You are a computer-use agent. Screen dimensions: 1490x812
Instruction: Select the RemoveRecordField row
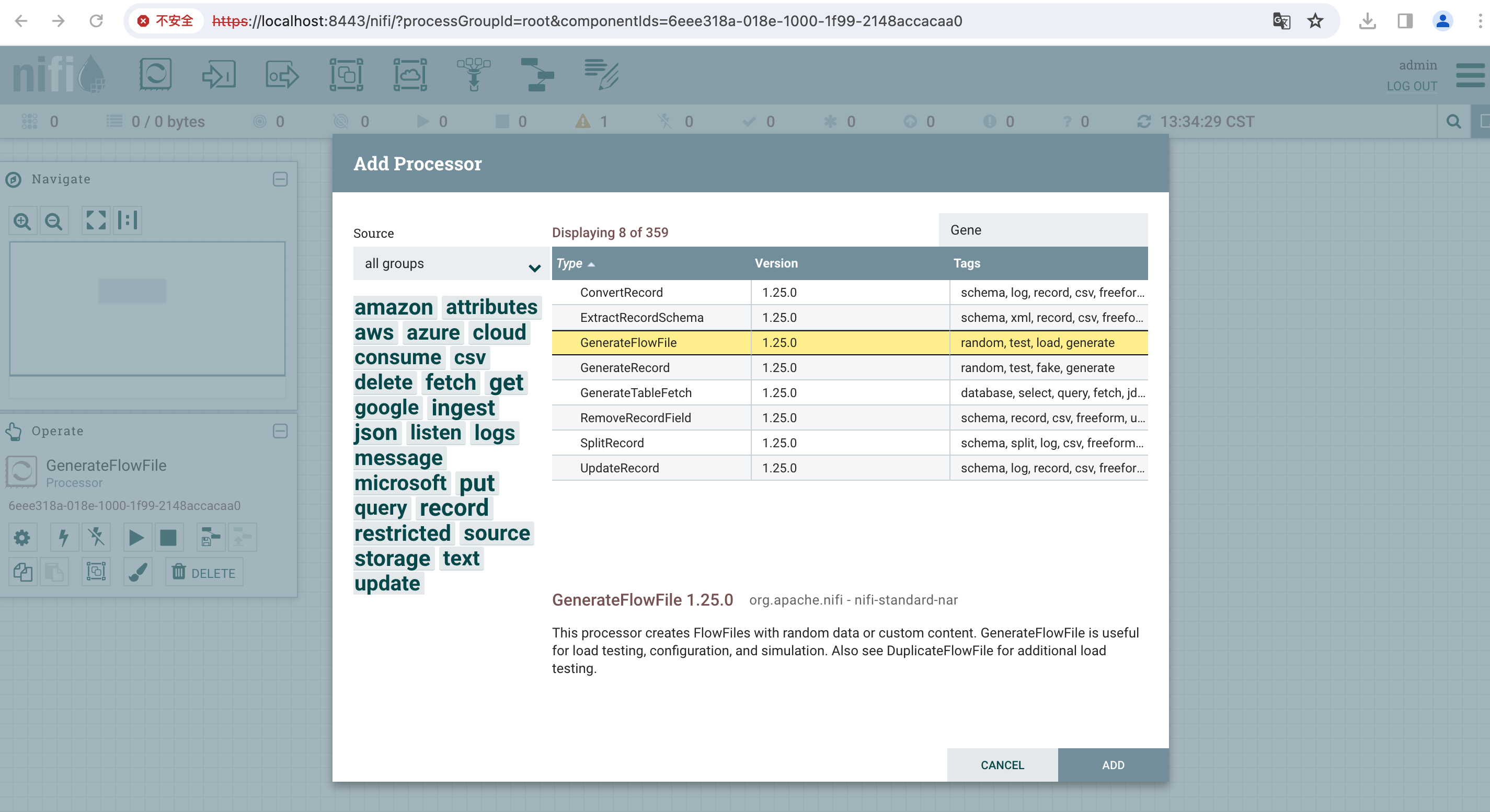850,418
